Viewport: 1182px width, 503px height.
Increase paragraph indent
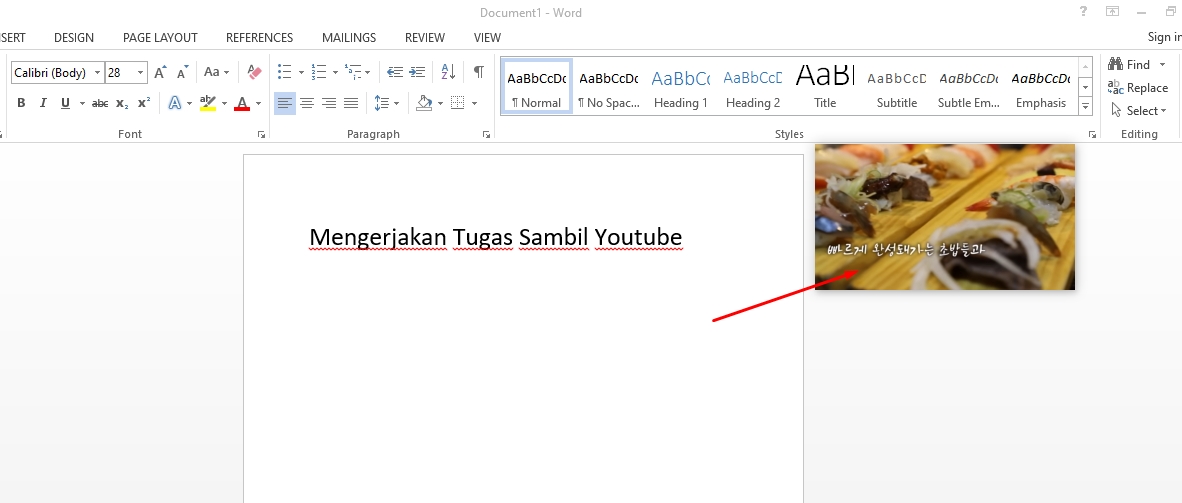417,72
